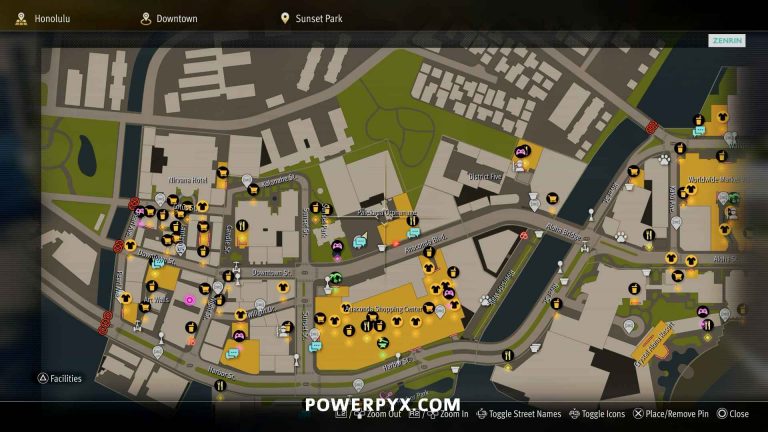Select the Anaconda Shopping Center label
Viewport: 768px width, 432px height.
pyautogui.click(x=383, y=310)
